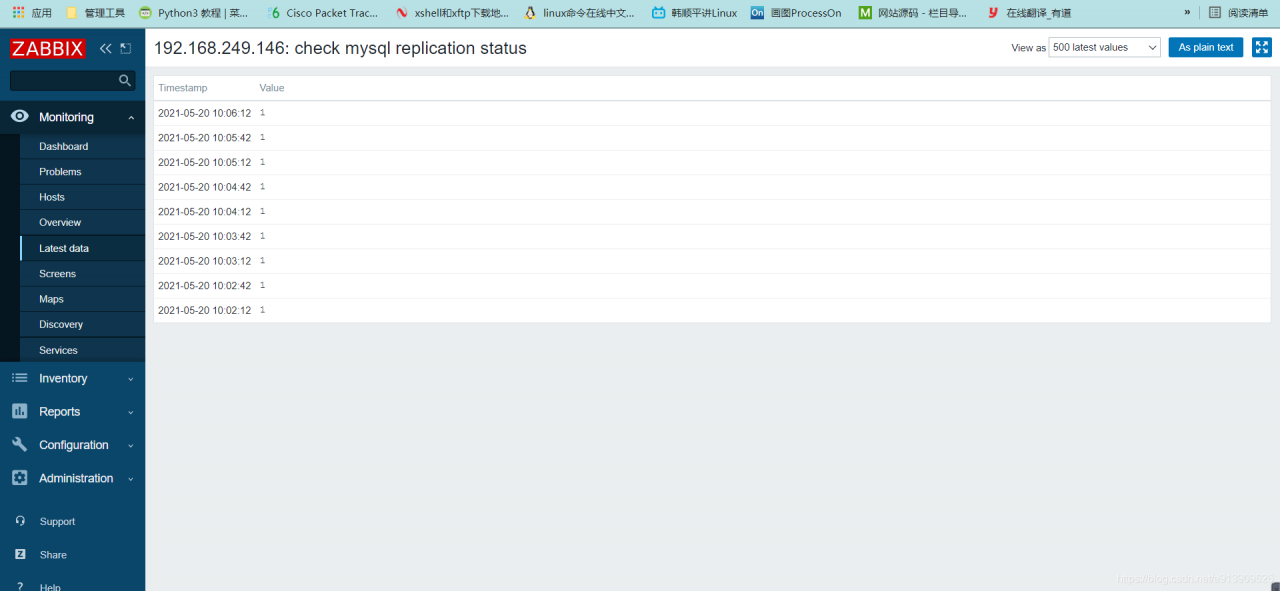Click the Share Z icon
Image resolution: width=1280 pixels, height=591 pixels.
[20, 554]
